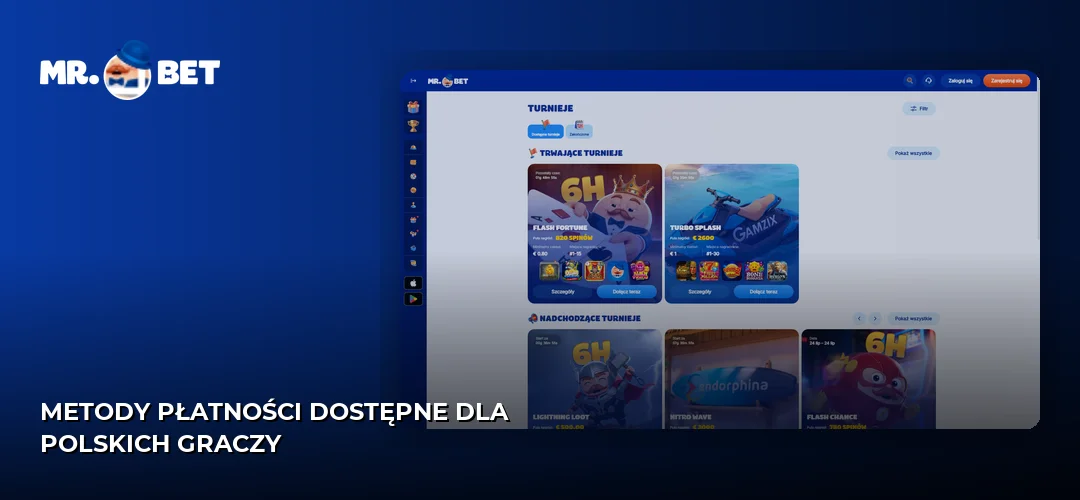Click the FLASH FORTUNE title text
The height and width of the screenshot is (500, 1080).
tap(559, 227)
